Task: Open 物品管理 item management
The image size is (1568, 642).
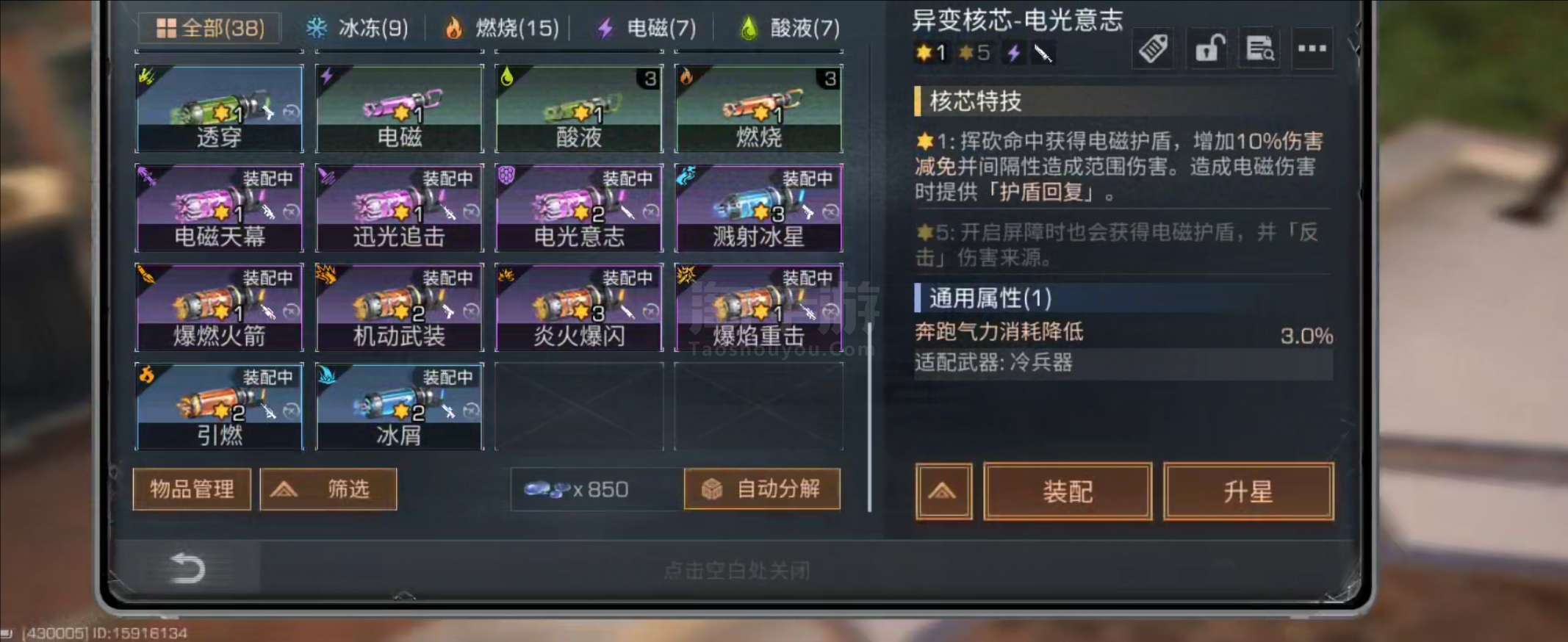Action: click(x=192, y=489)
